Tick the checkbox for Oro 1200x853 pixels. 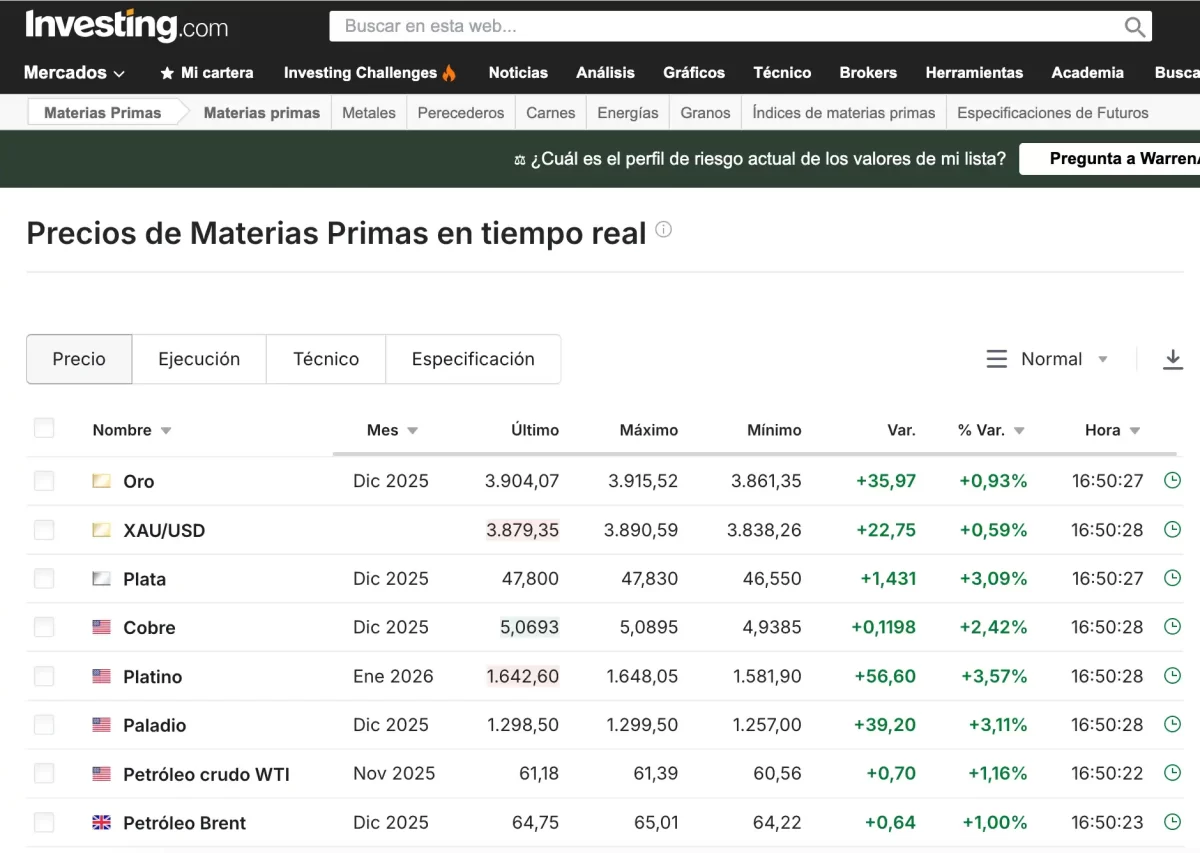44,481
